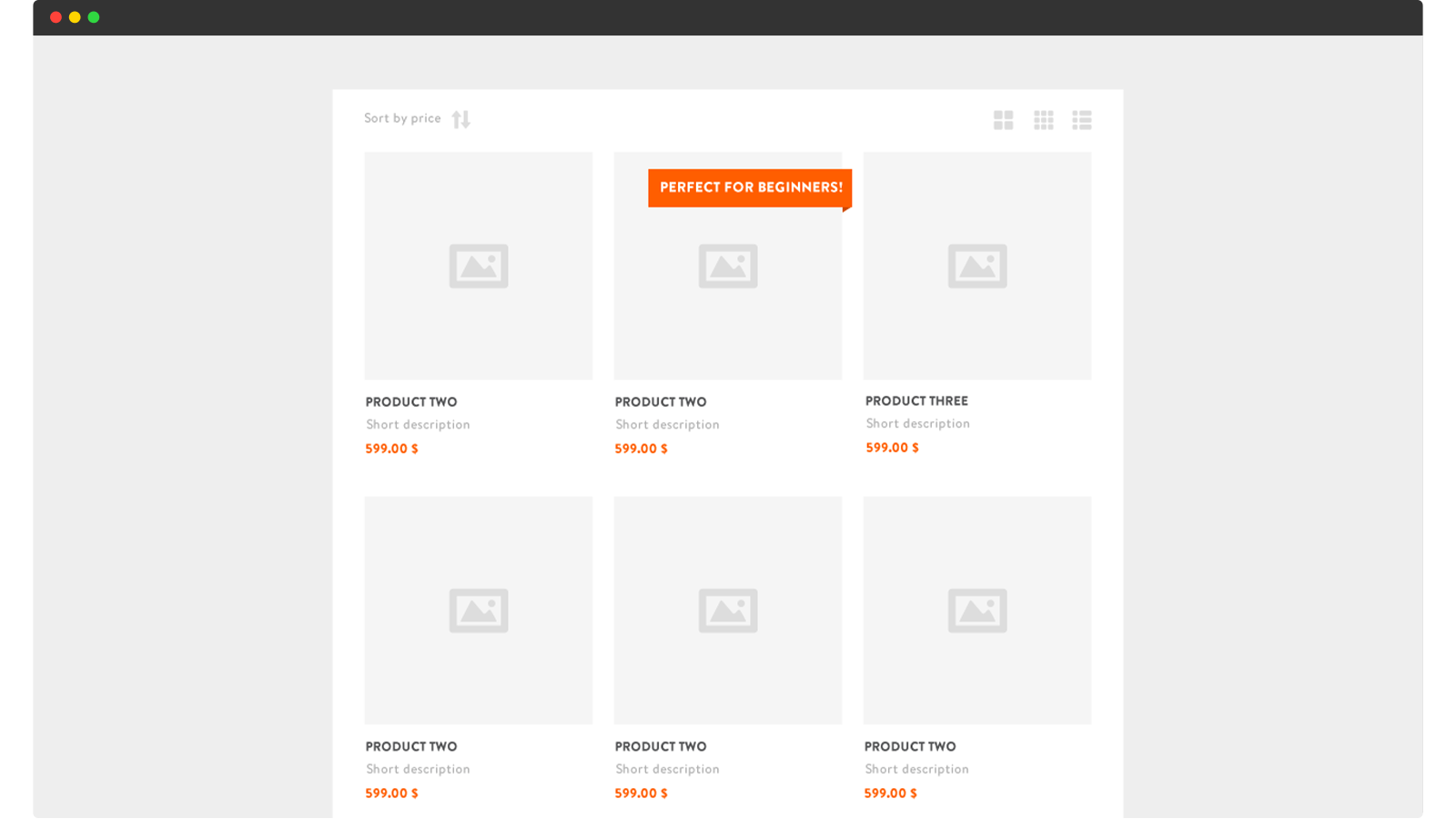The image size is (1456, 819).
Task: Click the green maximize window button
Action: click(94, 17)
